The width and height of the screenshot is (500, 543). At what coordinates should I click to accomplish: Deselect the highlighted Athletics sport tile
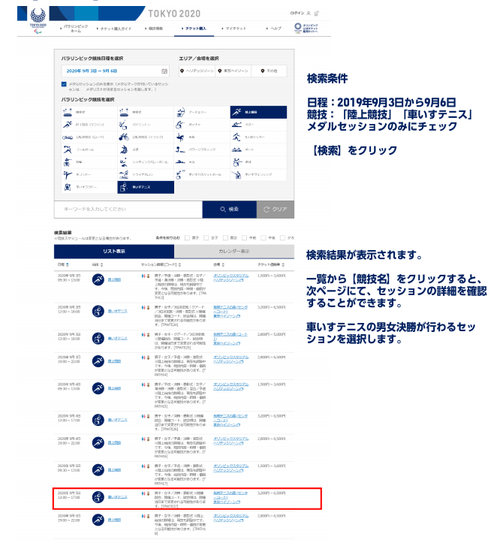258,112
